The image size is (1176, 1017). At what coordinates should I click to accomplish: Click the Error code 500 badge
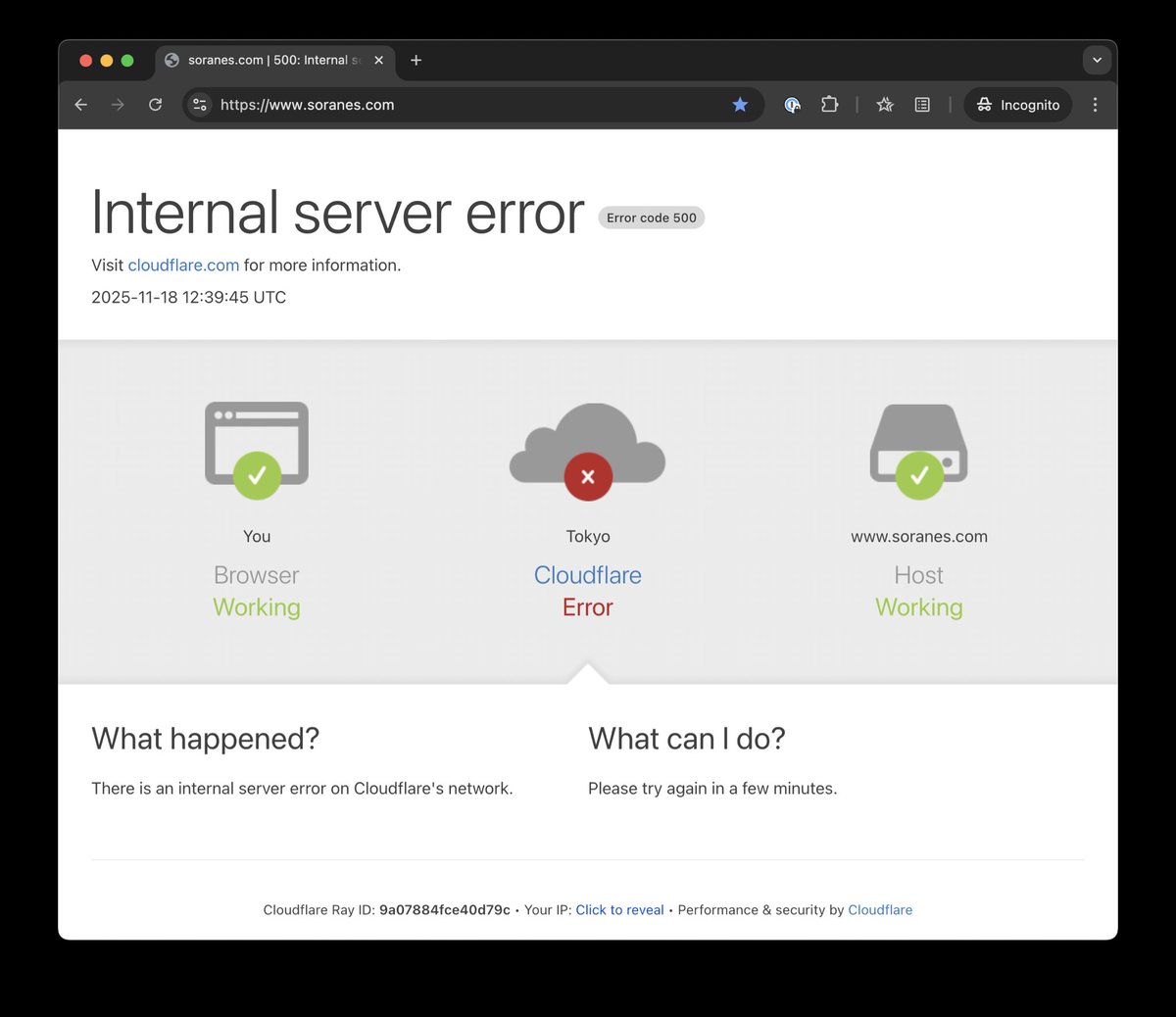[652, 218]
